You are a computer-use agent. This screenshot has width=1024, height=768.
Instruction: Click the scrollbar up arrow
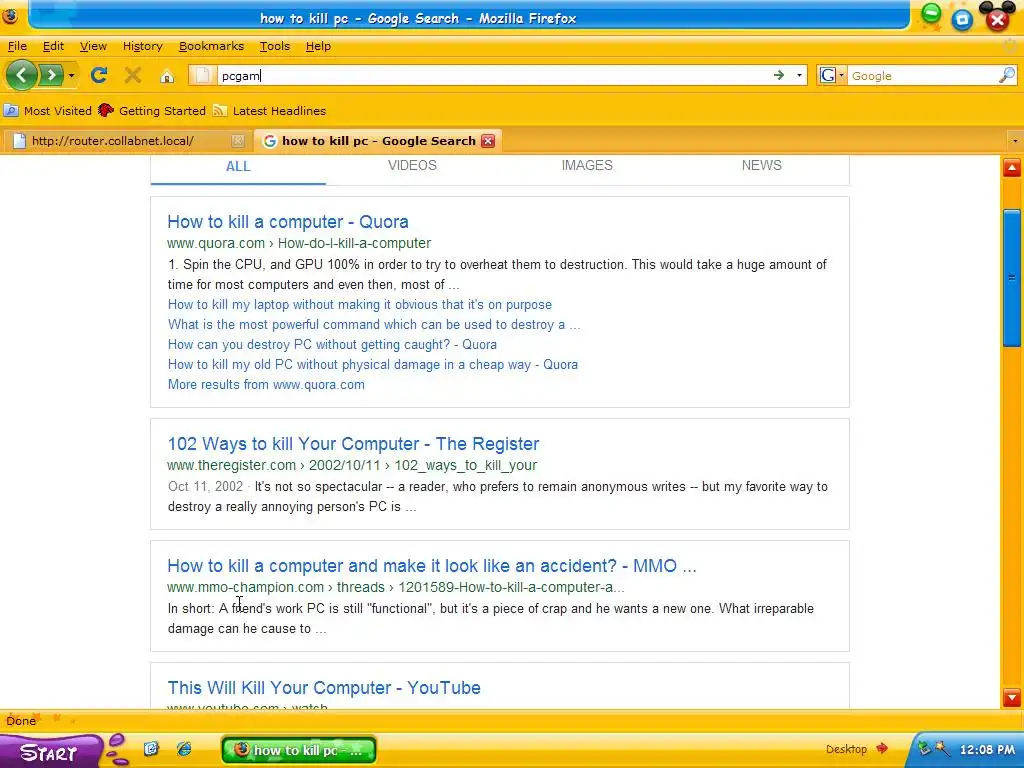pyautogui.click(x=1012, y=168)
